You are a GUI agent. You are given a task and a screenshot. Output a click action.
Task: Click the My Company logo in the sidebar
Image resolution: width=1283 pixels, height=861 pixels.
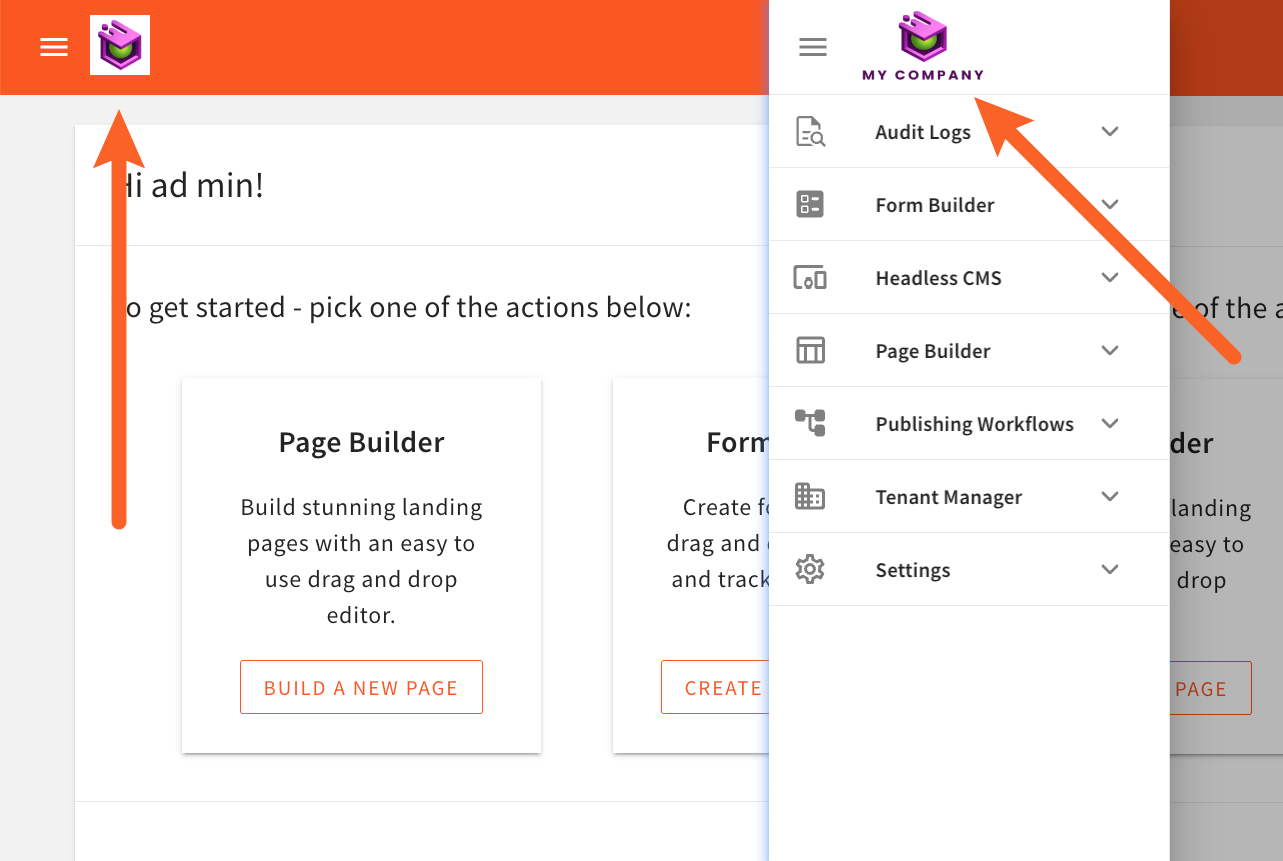[x=922, y=46]
